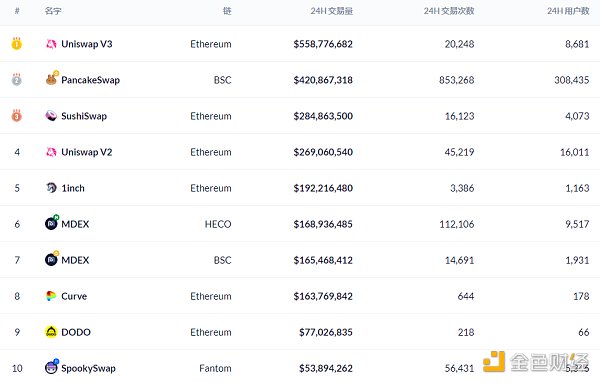Sort by 24H交易量 column header

(x=331, y=11)
